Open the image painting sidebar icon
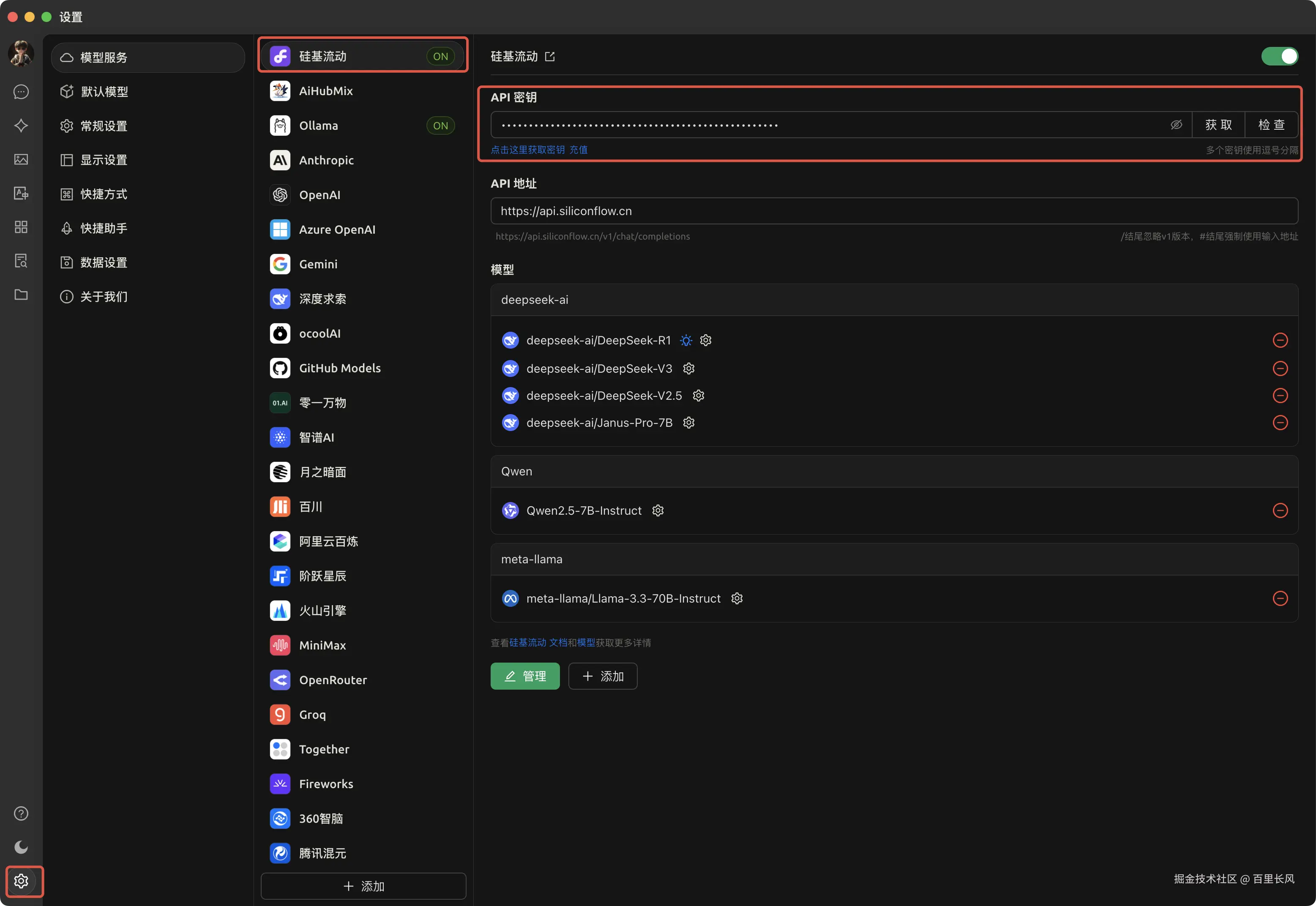 click(21, 159)
